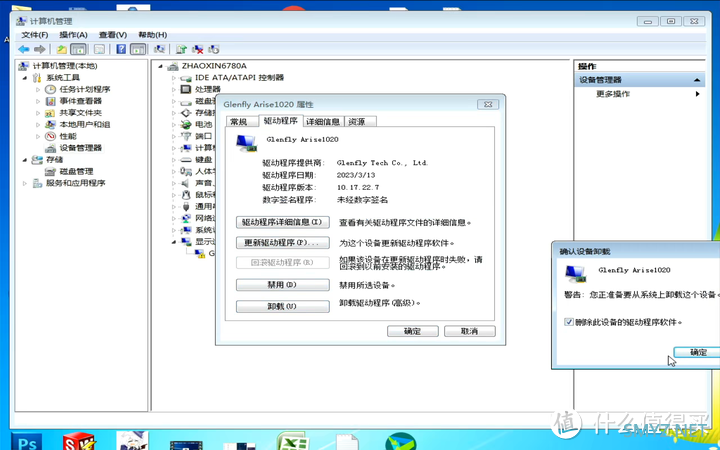Select 本地用户和组 in the left tree
Viewport: 720px width, 450px height.
tap(84, 124)
